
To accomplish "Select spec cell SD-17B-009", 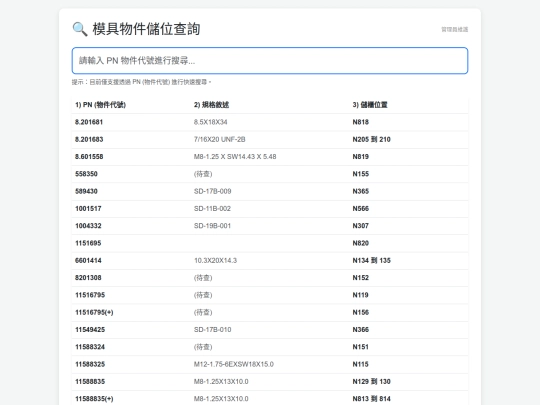I will tap(212, 191).
